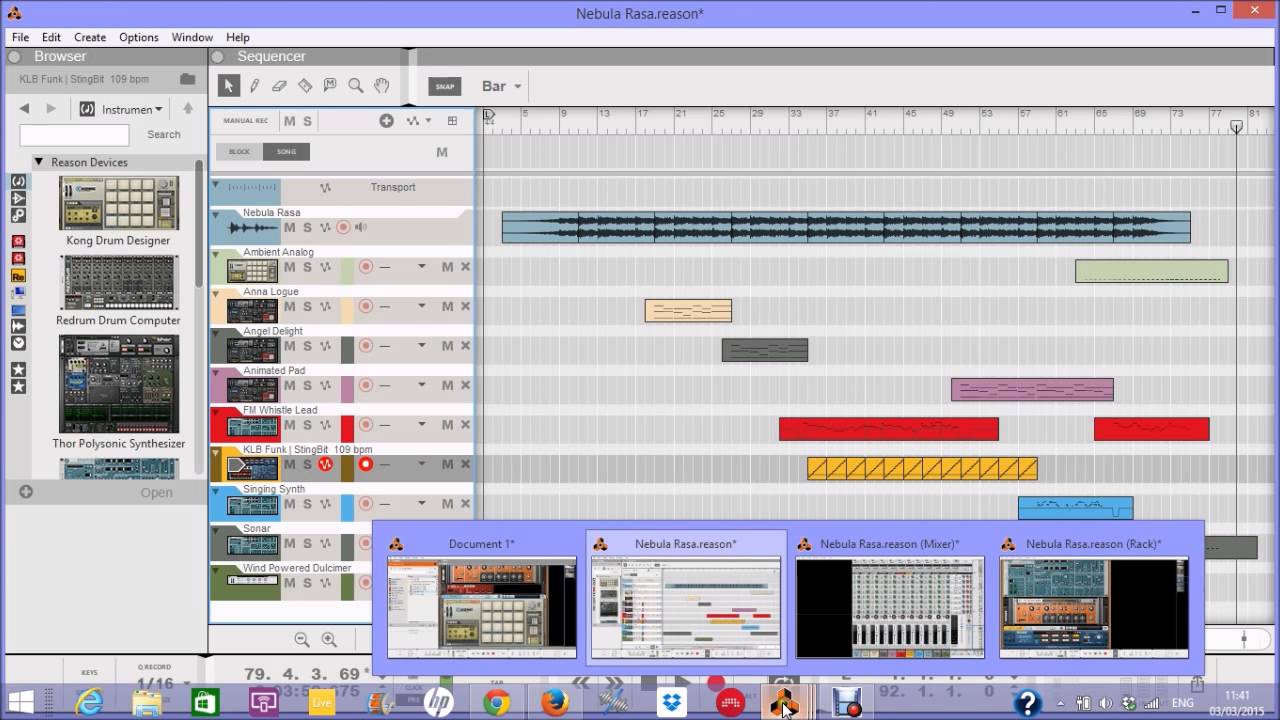Click the track list grid icon

coord(452,121)
